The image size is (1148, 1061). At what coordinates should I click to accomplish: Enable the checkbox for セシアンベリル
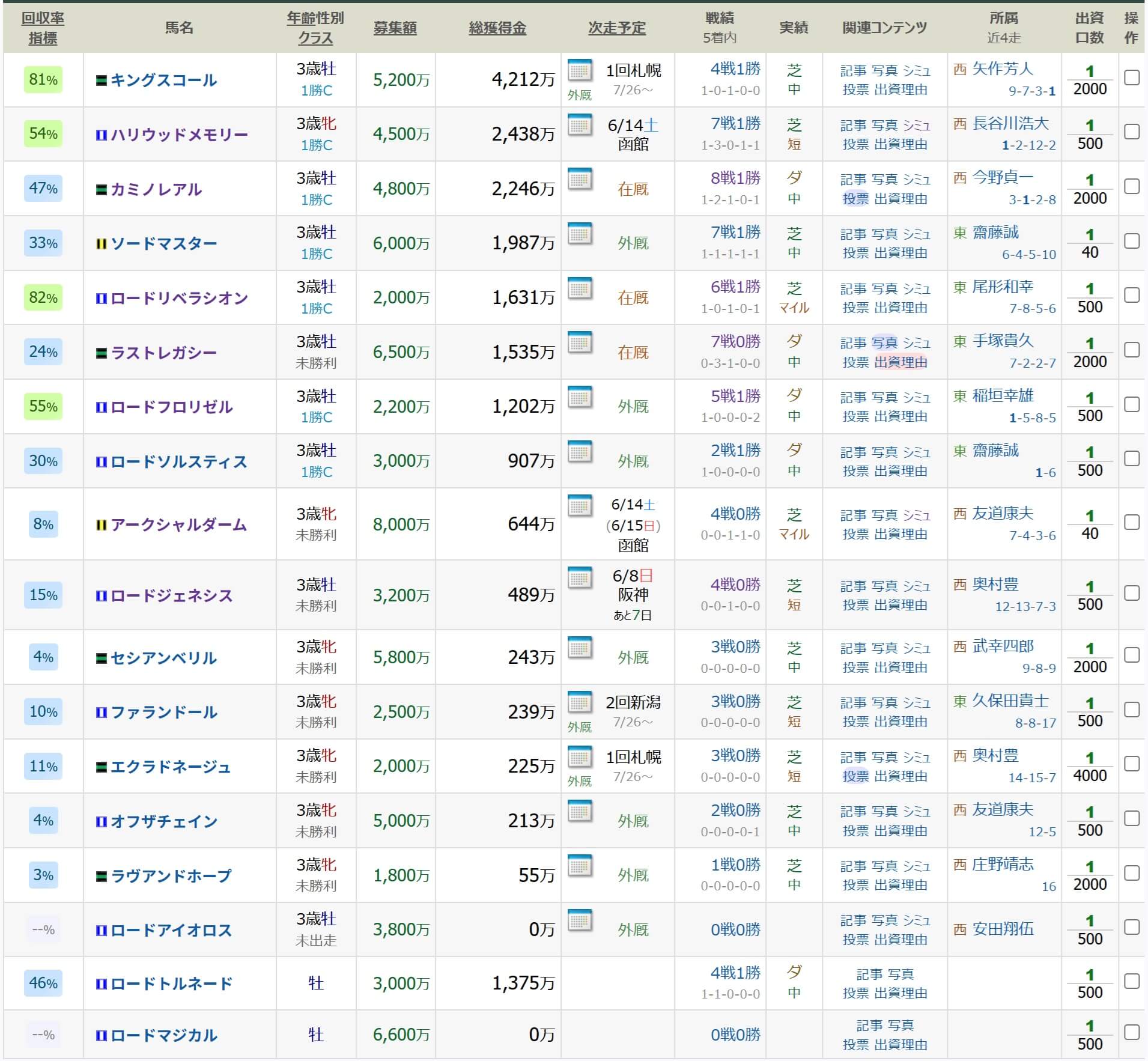tap(1132, 655)
